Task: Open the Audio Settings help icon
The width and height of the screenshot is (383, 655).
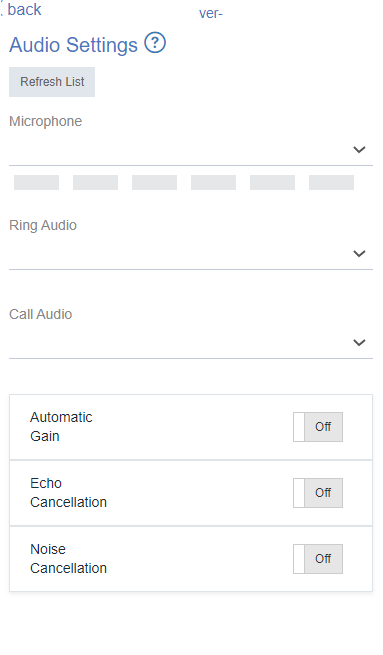Action: [155, 43]
